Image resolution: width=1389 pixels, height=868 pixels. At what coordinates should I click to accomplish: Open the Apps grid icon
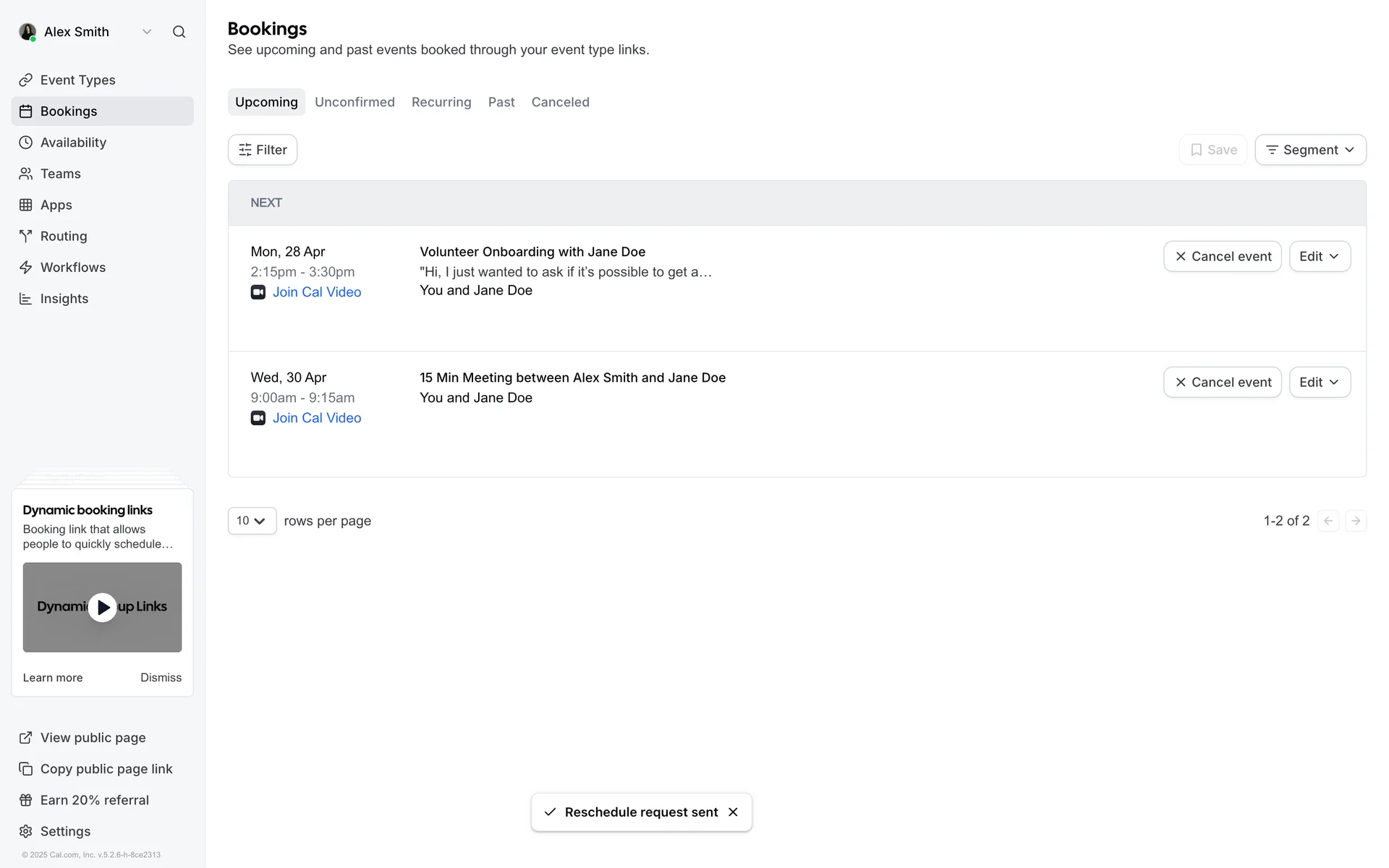pos(26,205)
